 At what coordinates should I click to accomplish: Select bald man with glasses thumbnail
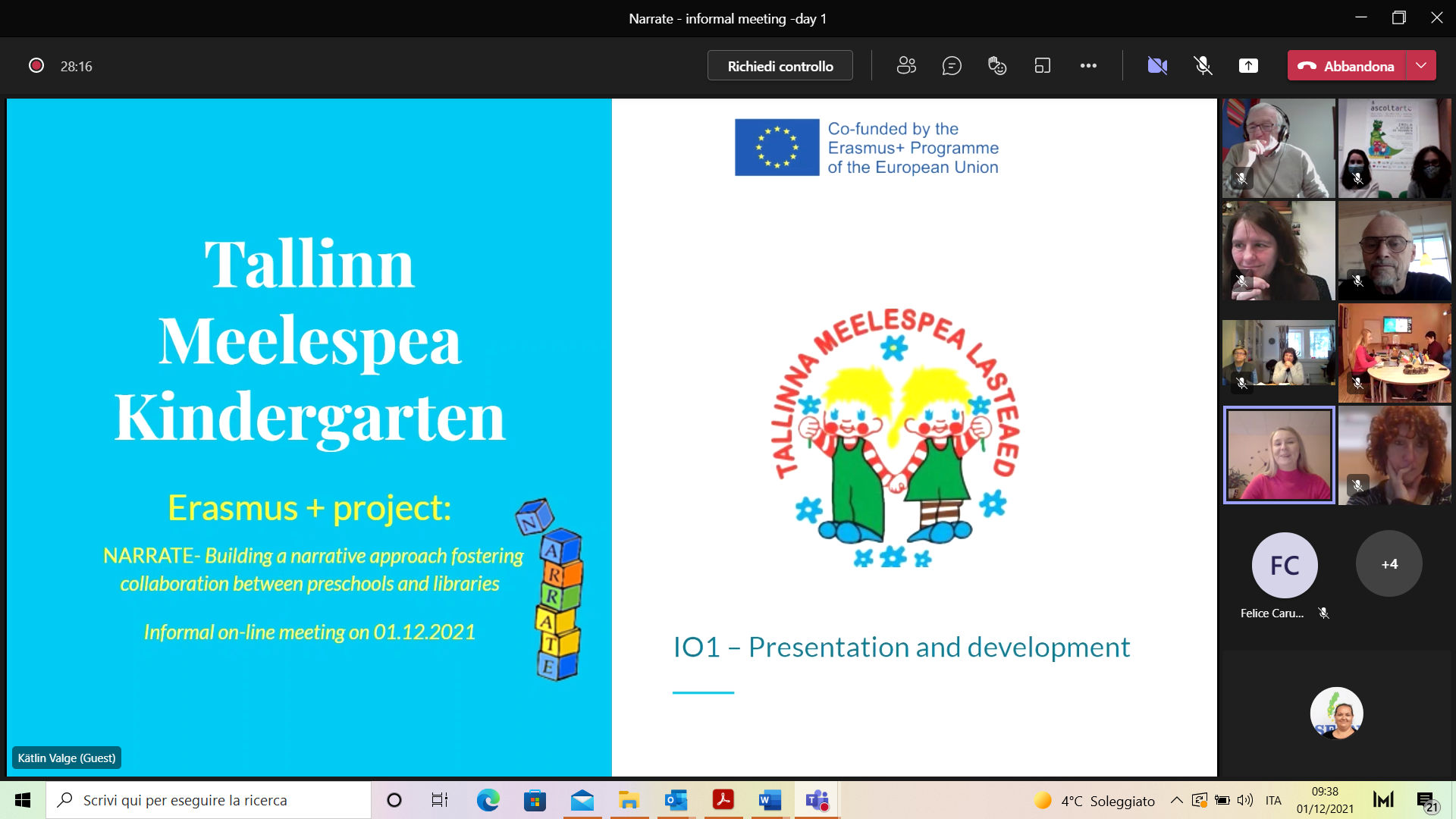tap(1395, 250)
